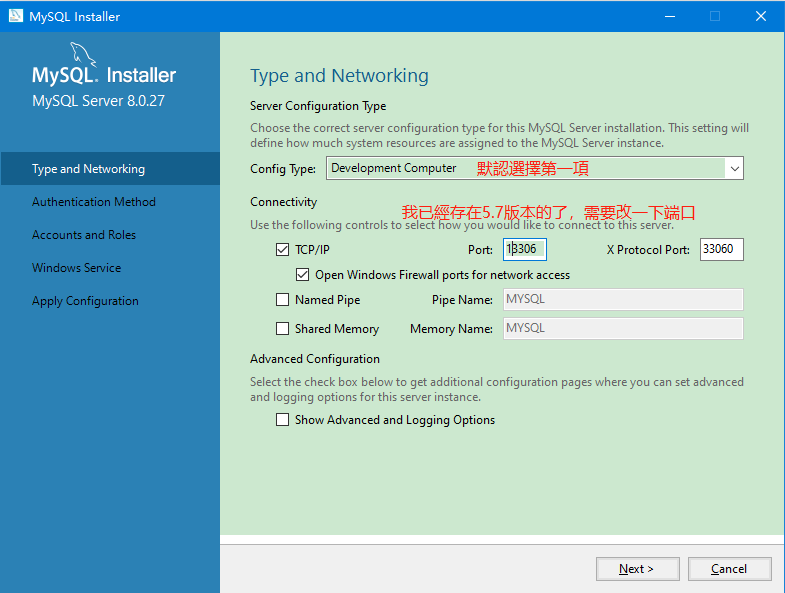
Task: Close the MySQL Installer window
Action: pyautogui.click(x=761, y=16)
